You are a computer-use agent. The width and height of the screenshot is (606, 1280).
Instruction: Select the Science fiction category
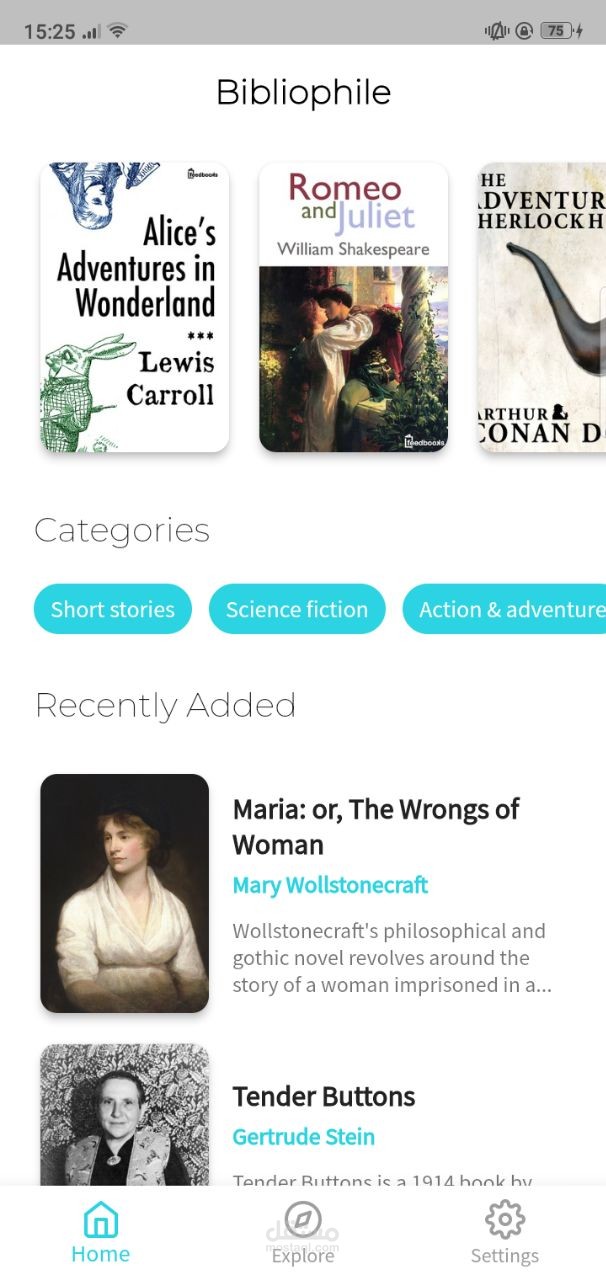297,609
